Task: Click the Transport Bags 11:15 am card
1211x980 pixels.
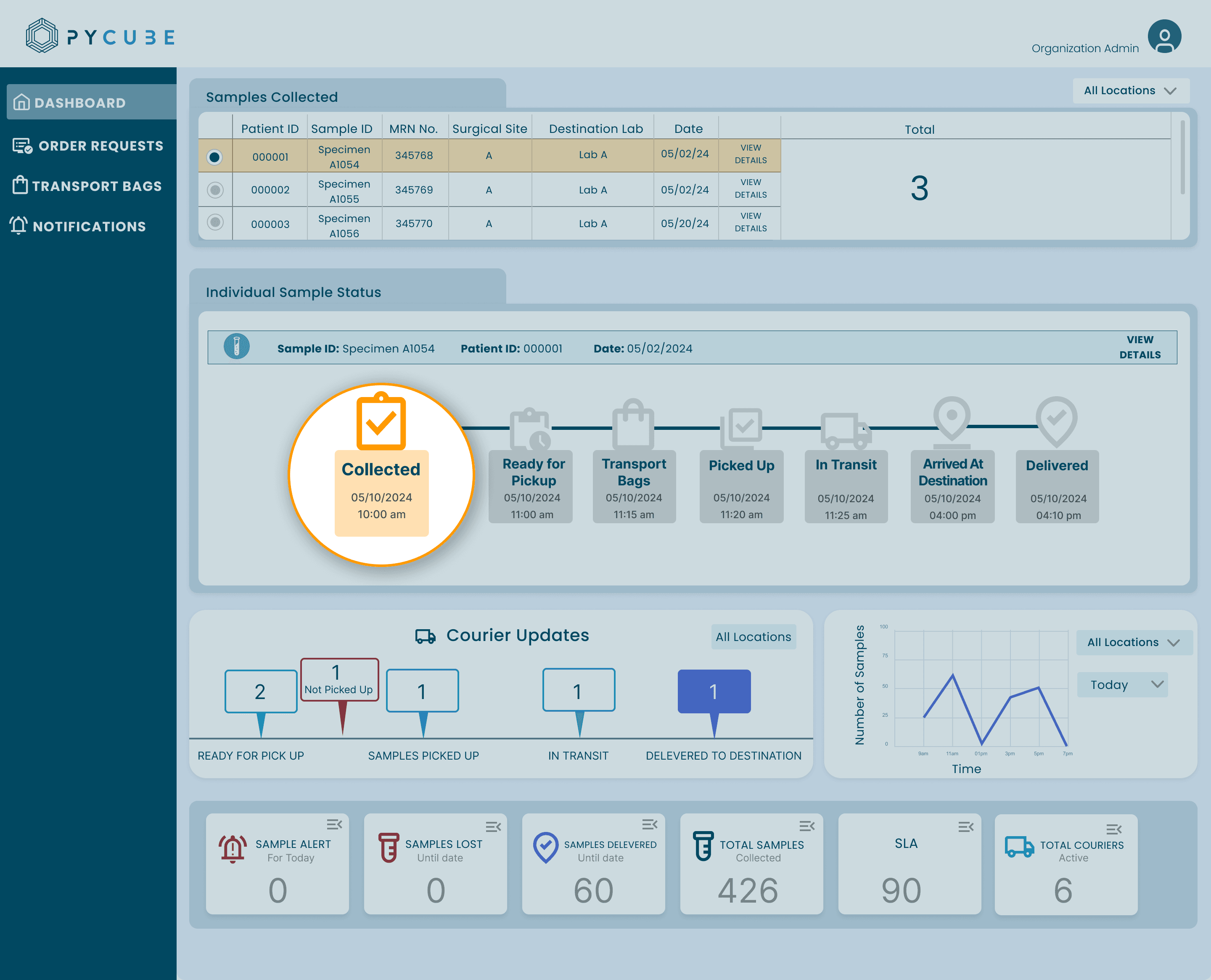Action: coord(634,486)
